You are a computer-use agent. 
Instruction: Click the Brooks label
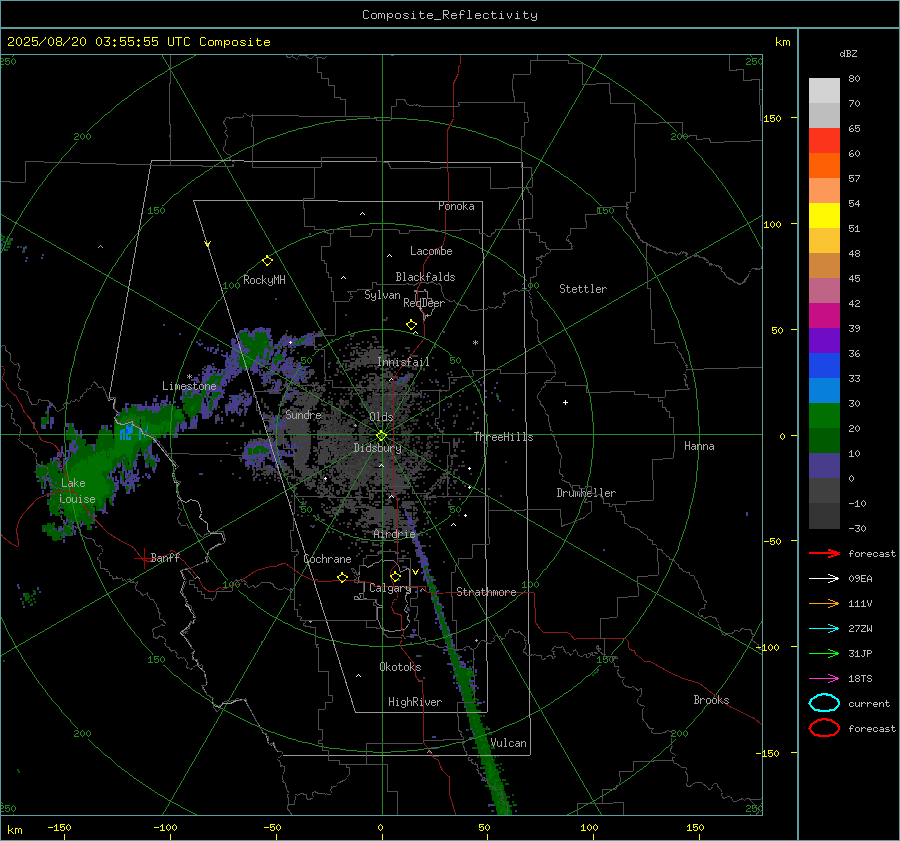tap(711, 700)
